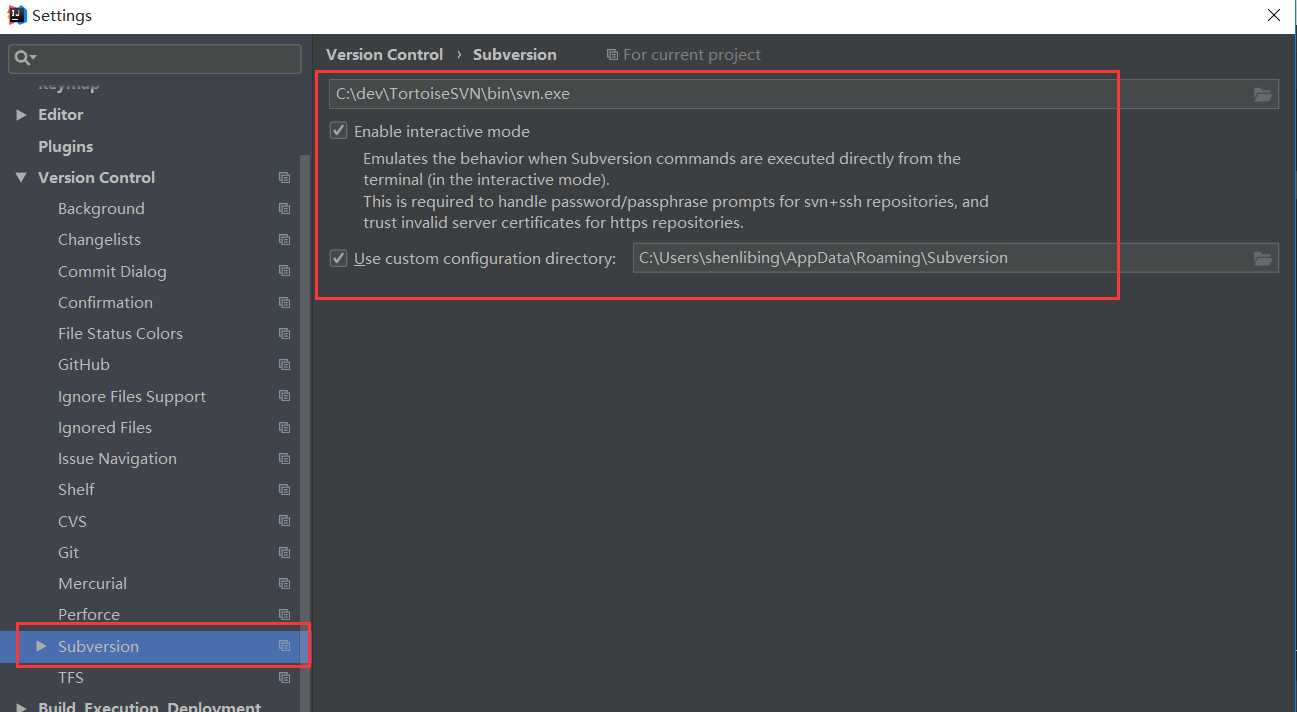Click the IntelliJ logo in the title bar
Screen dimensions: 1297x712
[x=16, y=15]
